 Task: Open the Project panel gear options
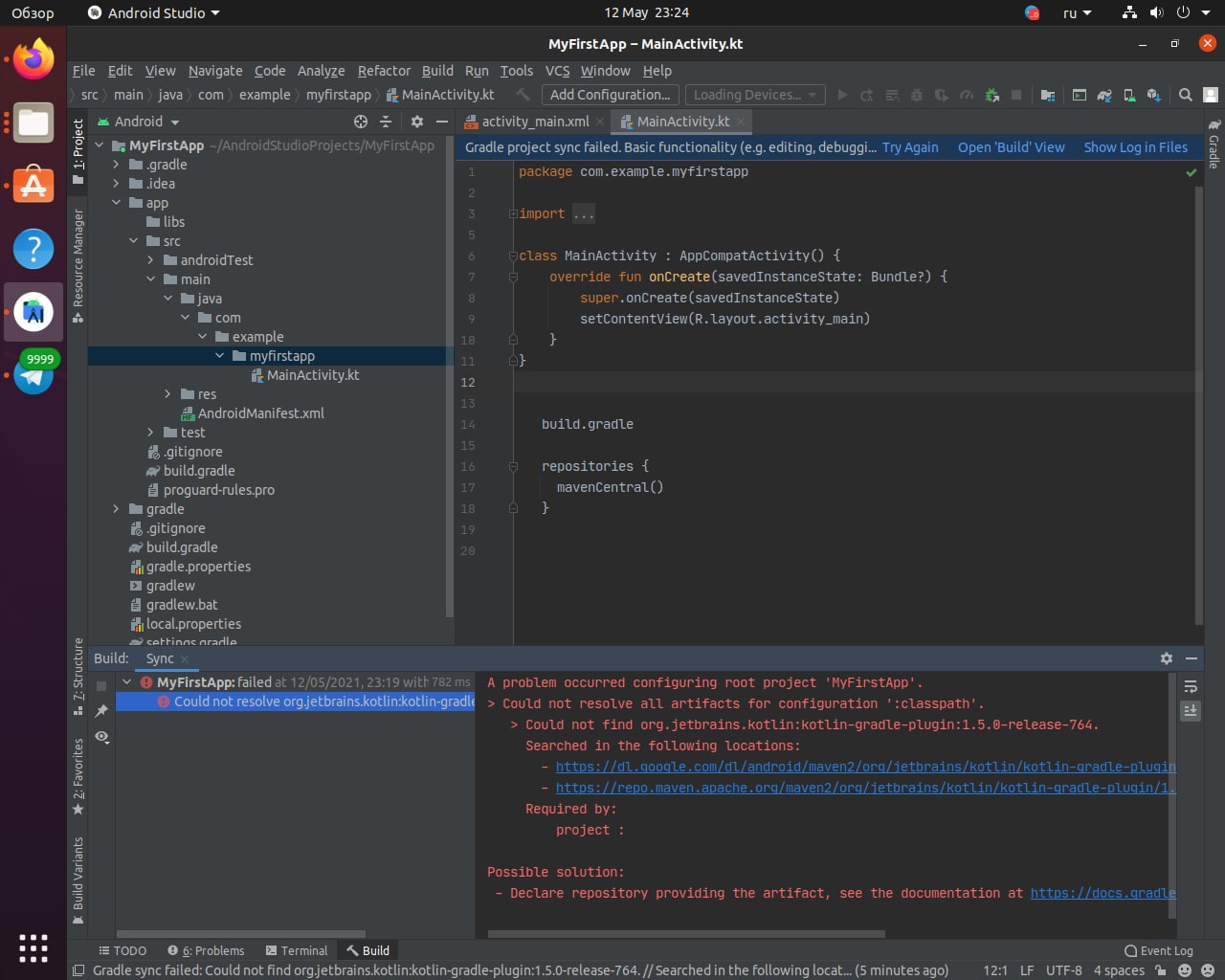(x=417, y=122)
